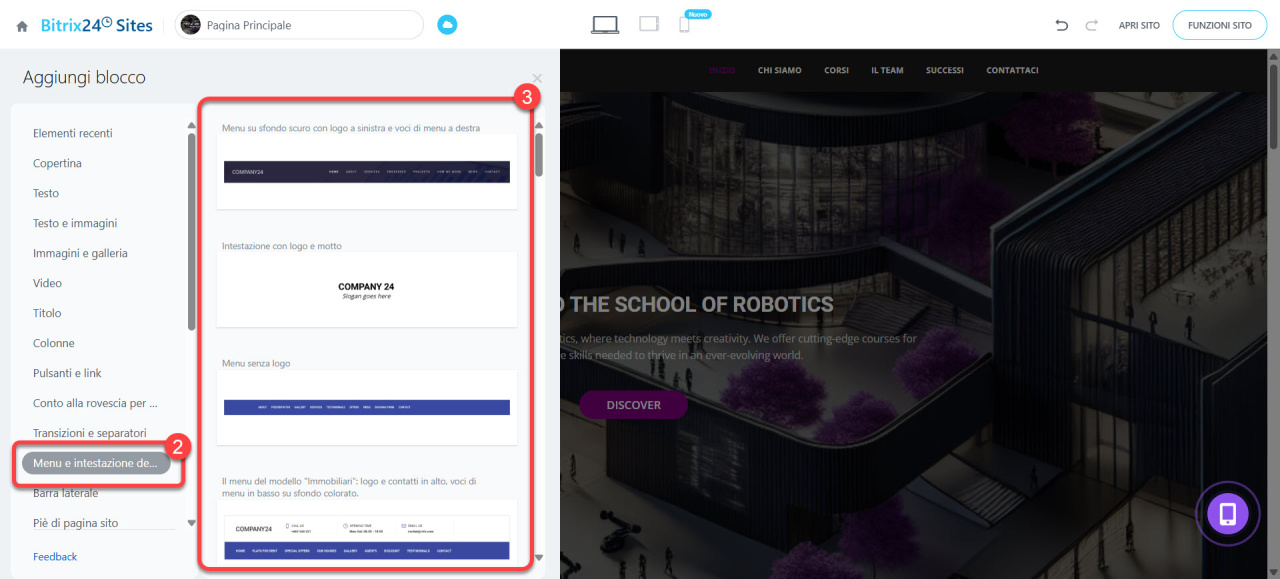
Task: Click category list scroll-down arrow
Action: click(x=192, y=523)
